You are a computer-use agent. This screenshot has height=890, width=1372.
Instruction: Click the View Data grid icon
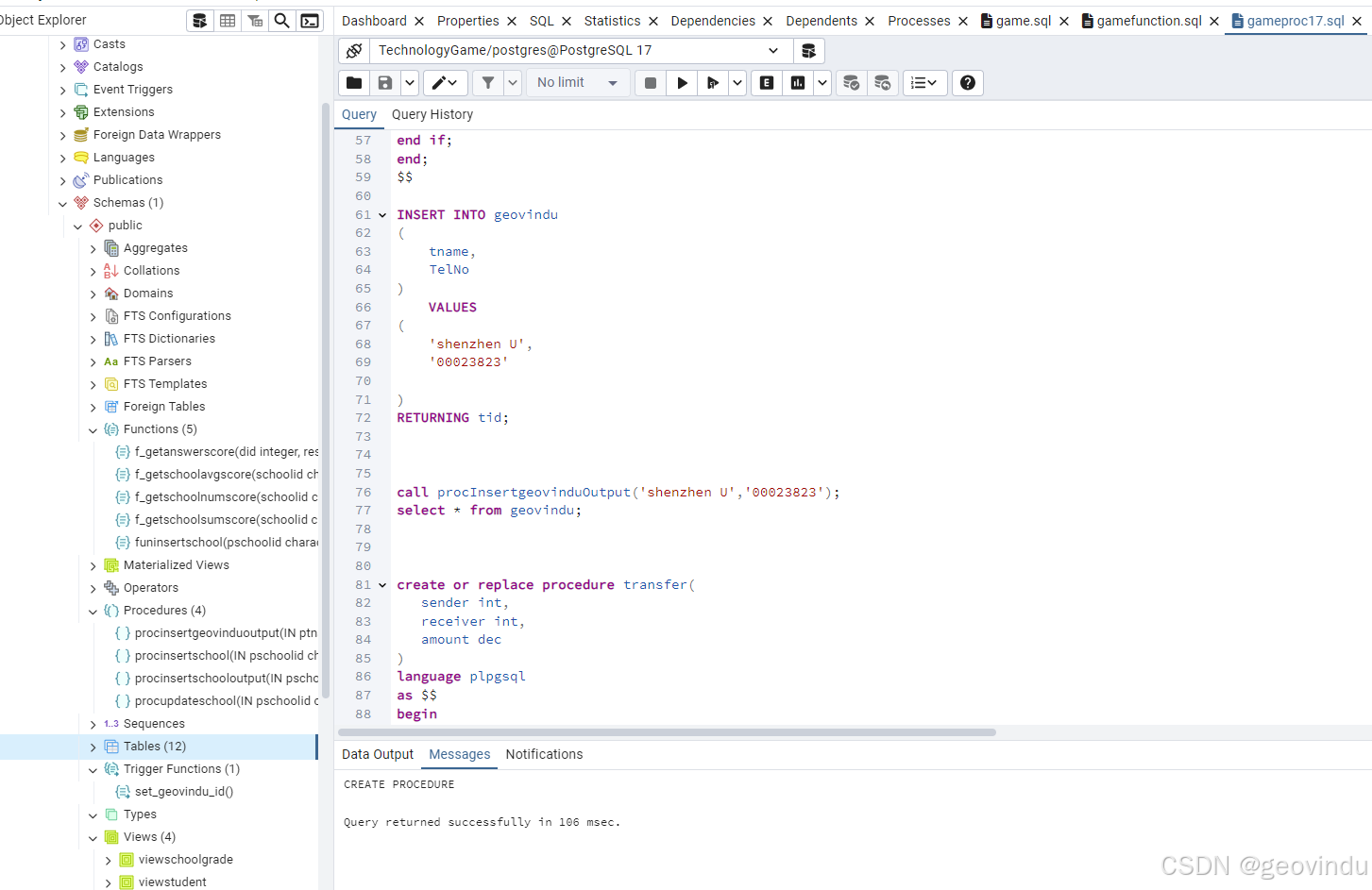(x=228, y=20)
